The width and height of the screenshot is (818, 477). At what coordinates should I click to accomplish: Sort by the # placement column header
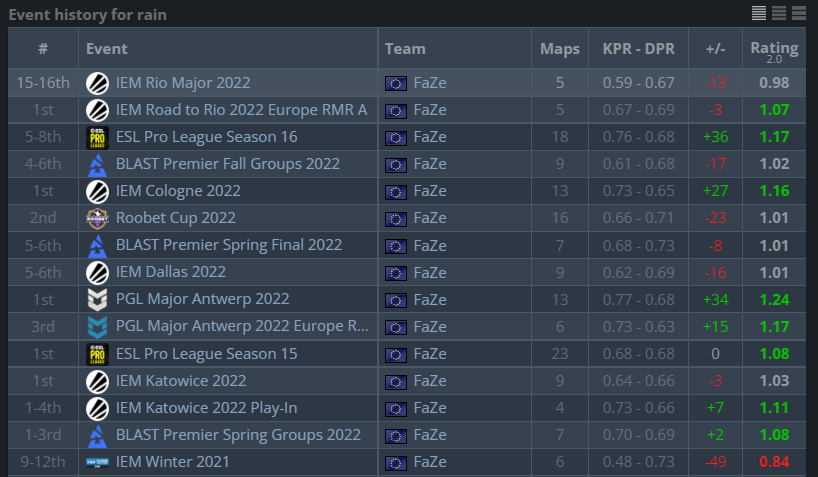(x=43, y=49)
